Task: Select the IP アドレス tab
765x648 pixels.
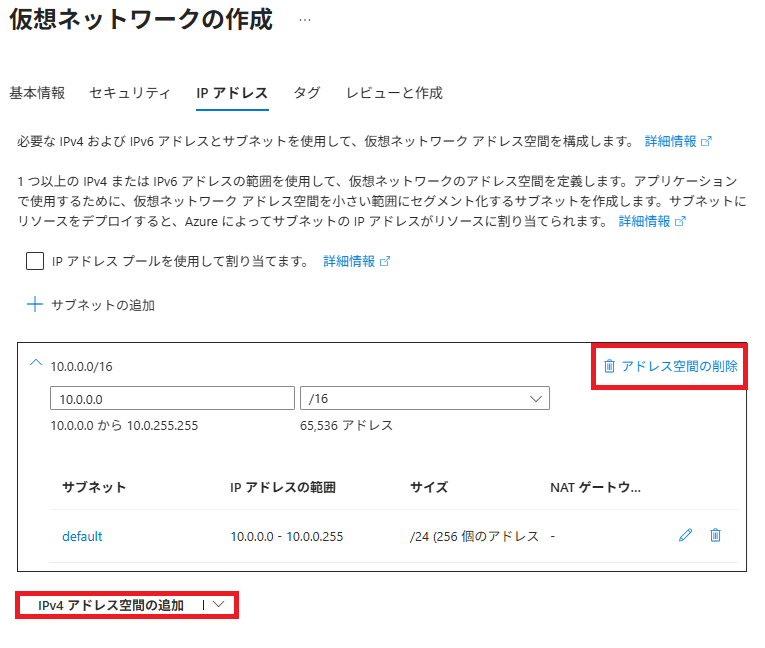Action: [232, 93]
